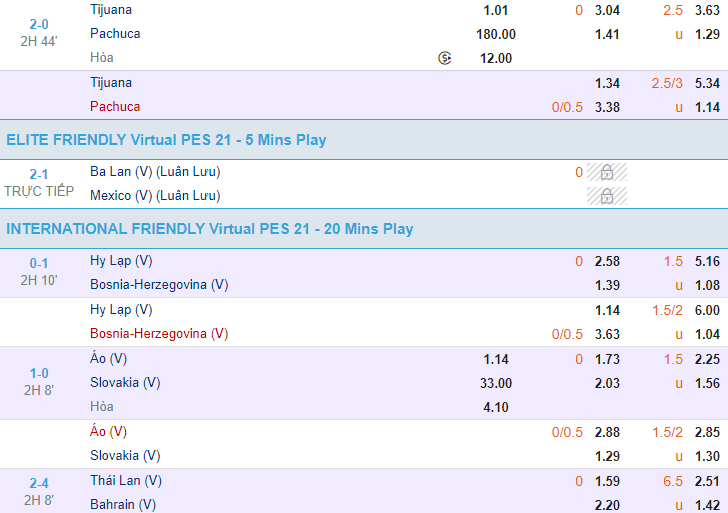
Task: Open the Ba Lan (V) (Luân Lưu) match
Action: pyautogui.click(x=154, y=172)
